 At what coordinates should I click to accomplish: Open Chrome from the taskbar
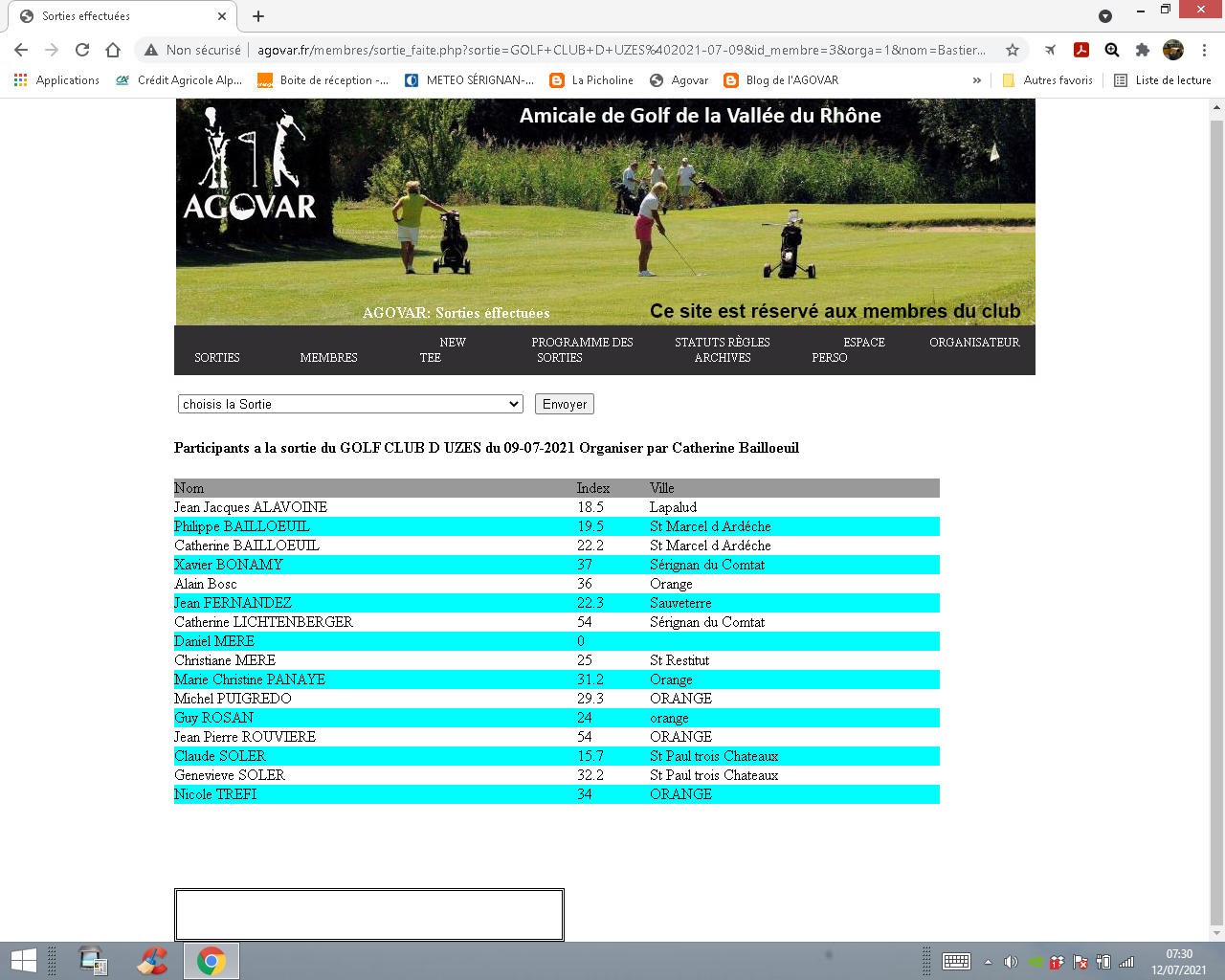tap(212, 961)
